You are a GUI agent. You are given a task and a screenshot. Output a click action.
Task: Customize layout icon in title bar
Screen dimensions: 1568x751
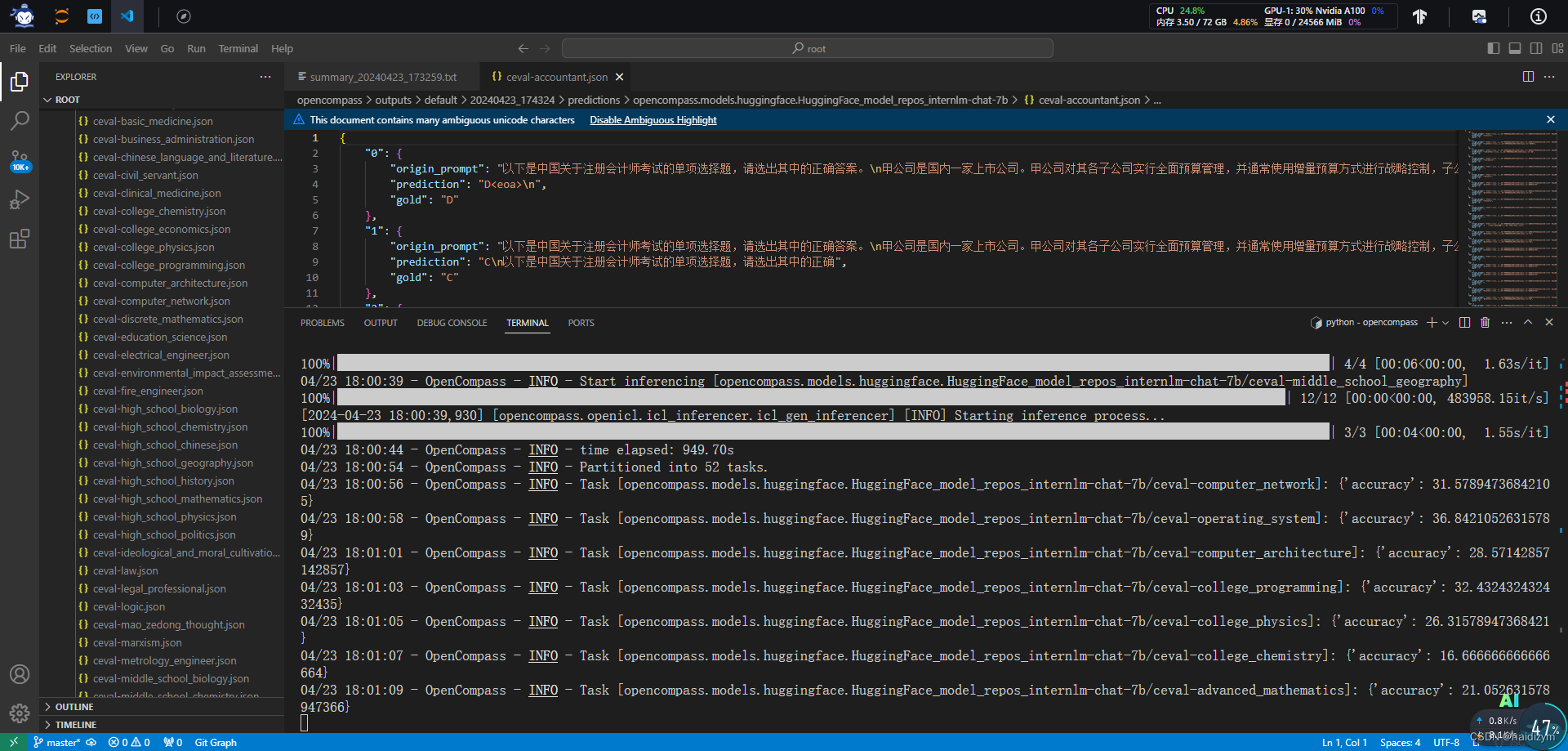click(x=1557, y=48)
